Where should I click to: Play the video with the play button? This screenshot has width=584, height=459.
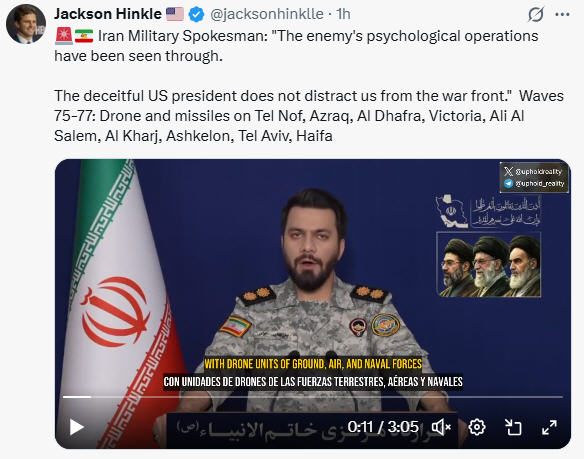(76, 427)
